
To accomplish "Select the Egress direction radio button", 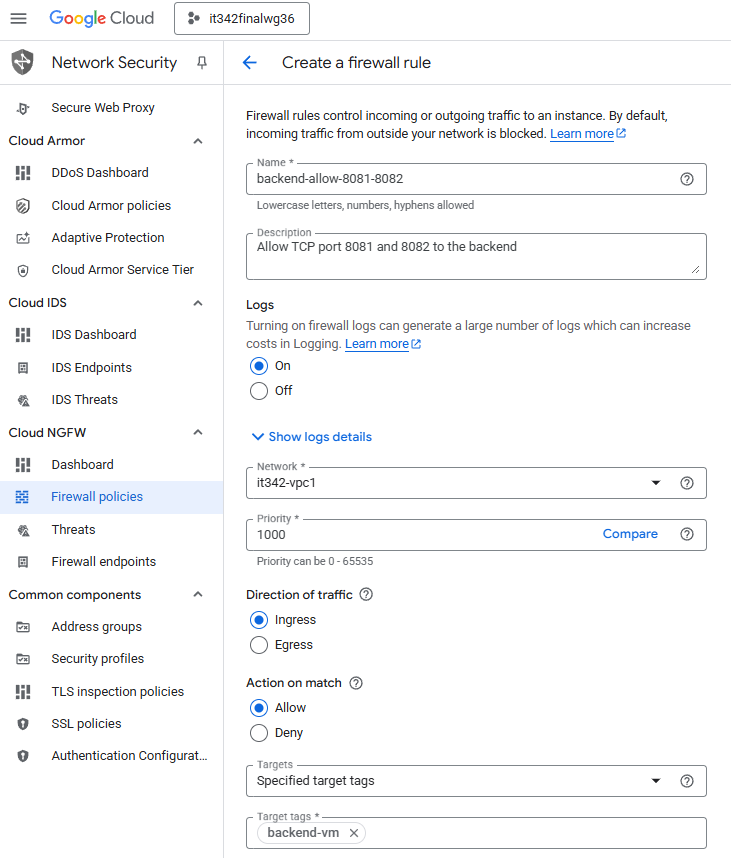I will tap(259, 645).
